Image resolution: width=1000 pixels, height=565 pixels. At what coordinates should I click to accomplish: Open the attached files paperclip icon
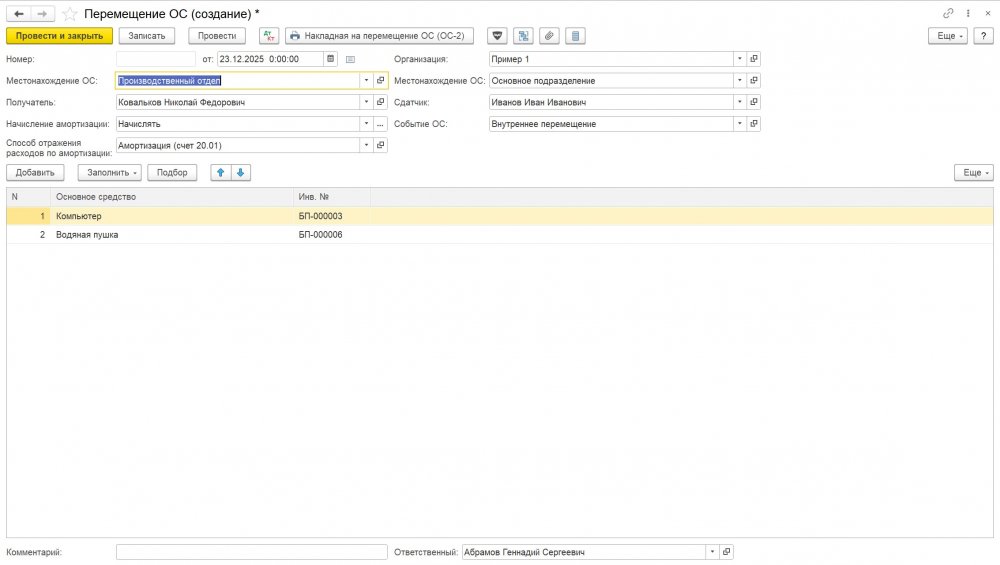tap(548, 35)
